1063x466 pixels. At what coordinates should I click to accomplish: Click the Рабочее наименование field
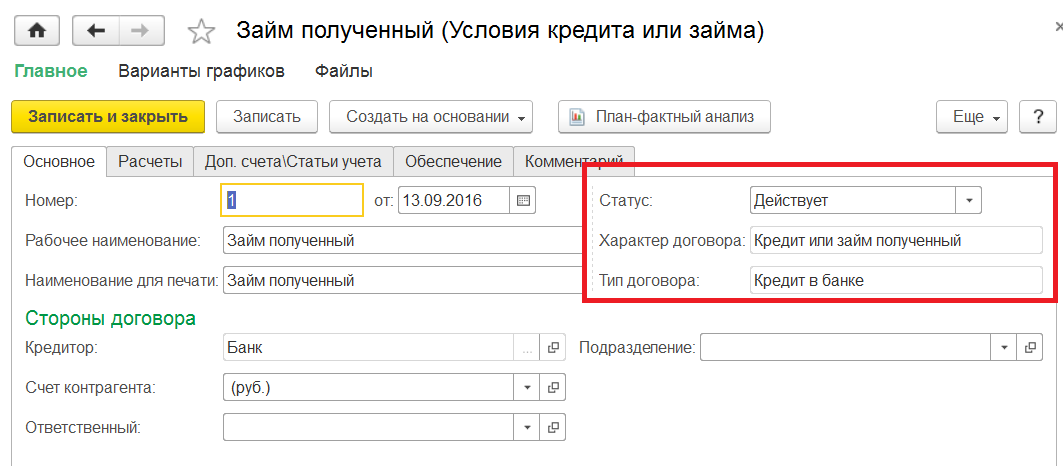[x=403, y=240]
